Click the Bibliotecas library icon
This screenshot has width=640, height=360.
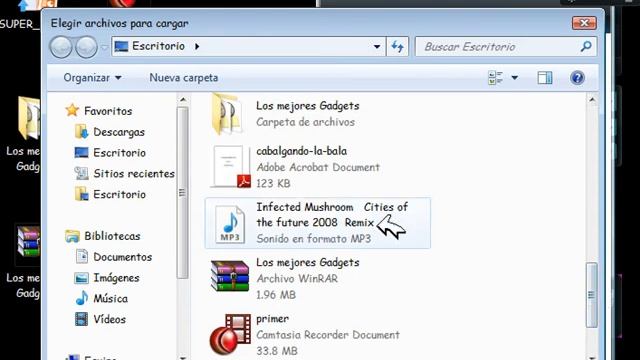(x=72, y=236)
